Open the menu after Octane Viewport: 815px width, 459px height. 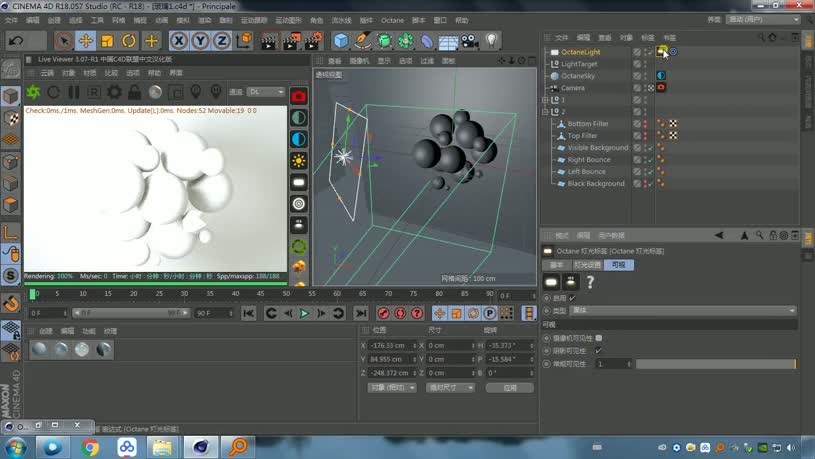pos(418,20)
